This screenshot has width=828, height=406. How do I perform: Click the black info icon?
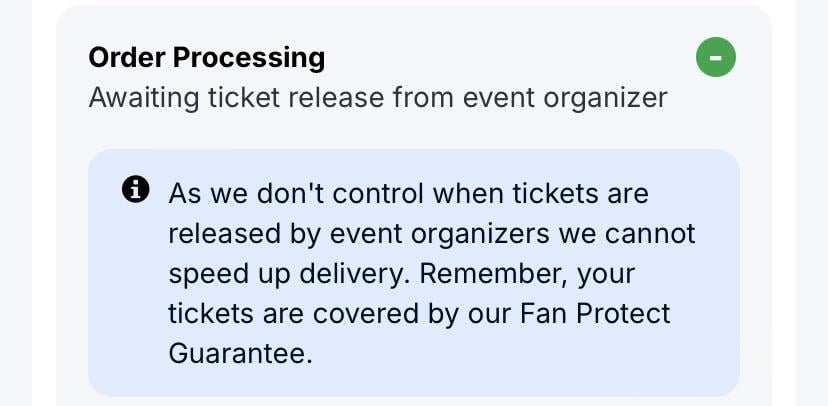pos(135,188)
